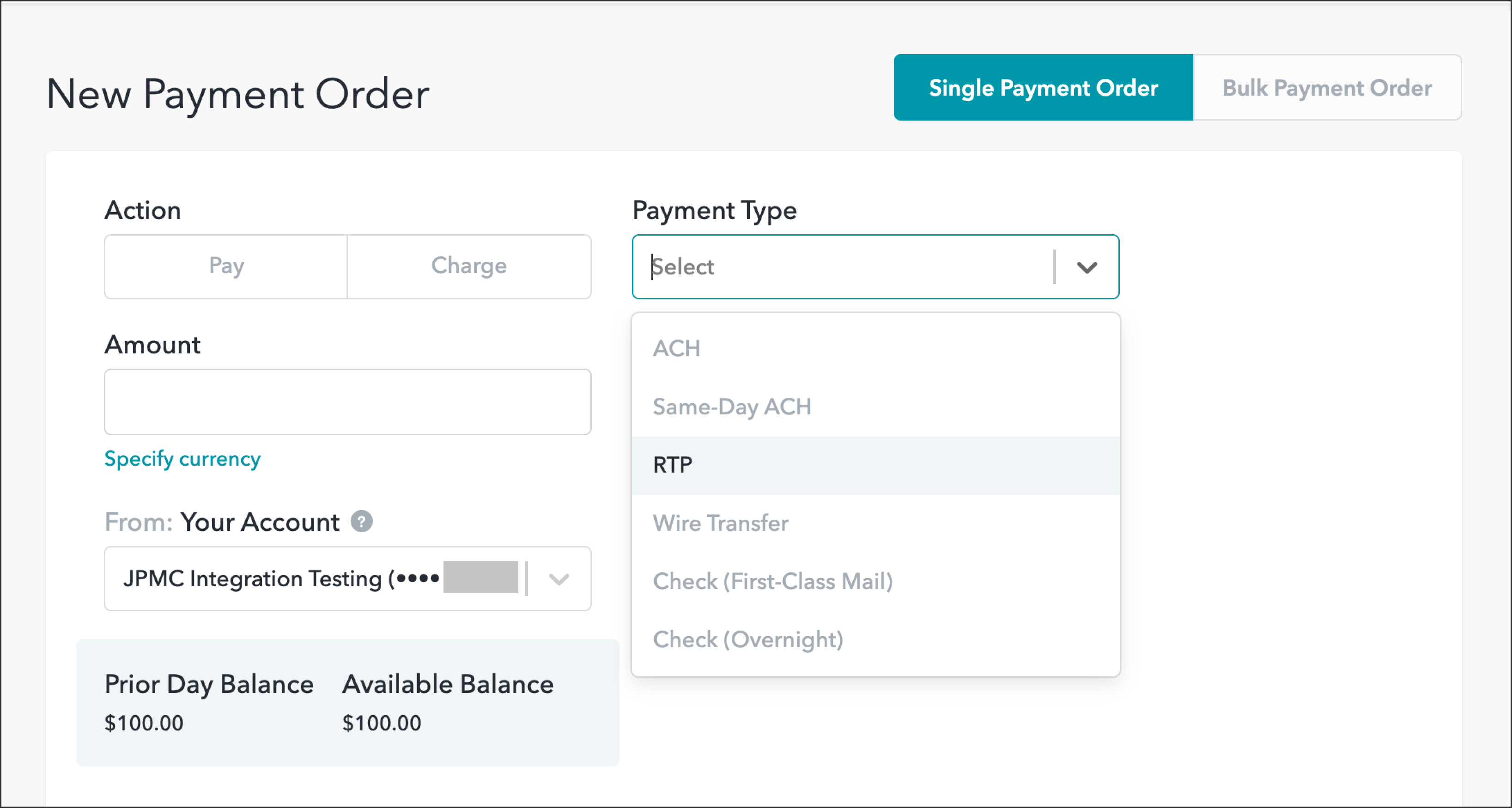Select the Pay action

click(226, 267)
